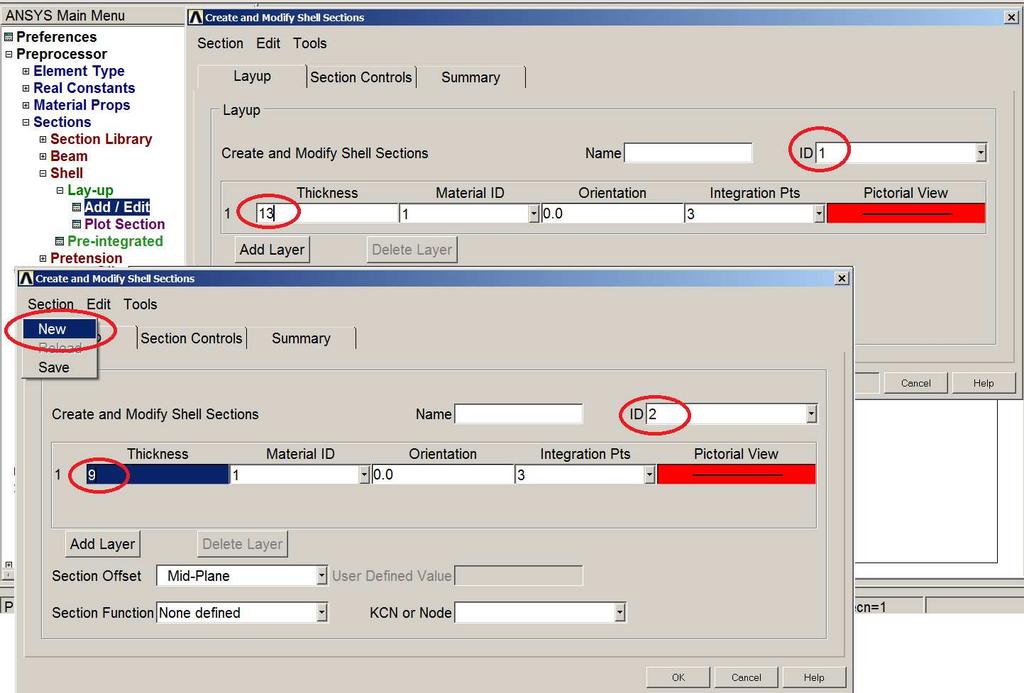Click Orientation field in back window

point(612,213)
